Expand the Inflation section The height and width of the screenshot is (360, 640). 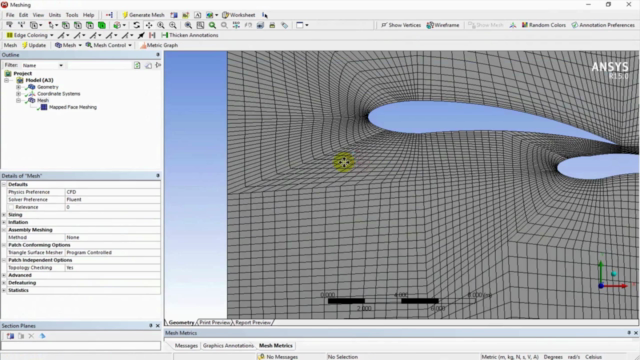click(x=4, y=222)
